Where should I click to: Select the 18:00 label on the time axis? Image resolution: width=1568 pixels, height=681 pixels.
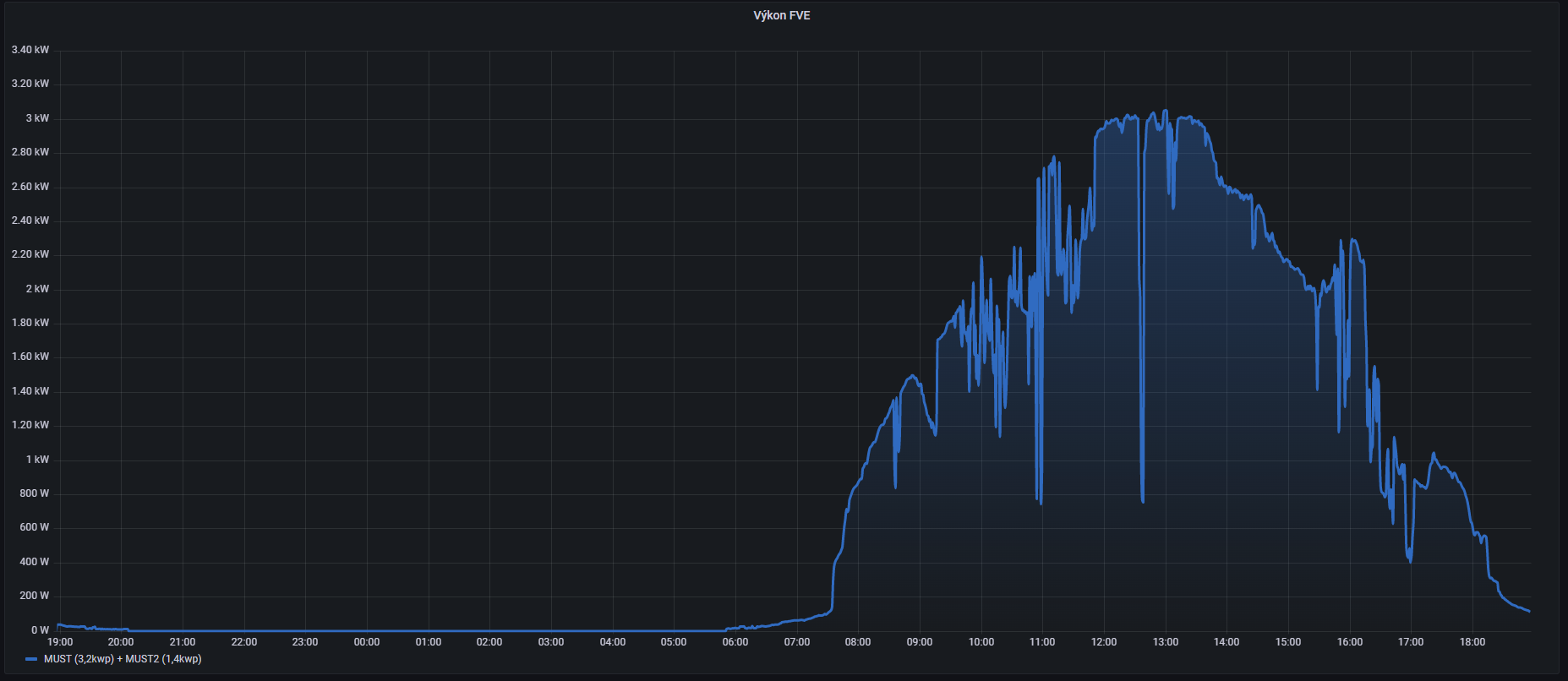point(1472,642)
